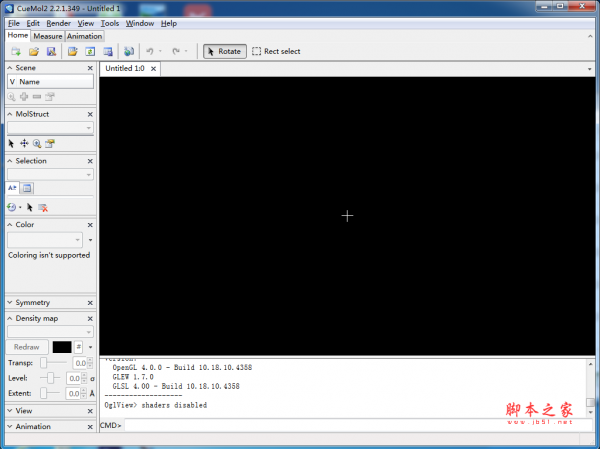The image size is (600, 449).
Task: Click the MolStruct center-move crosshair icon
Action: click(25, 143)
